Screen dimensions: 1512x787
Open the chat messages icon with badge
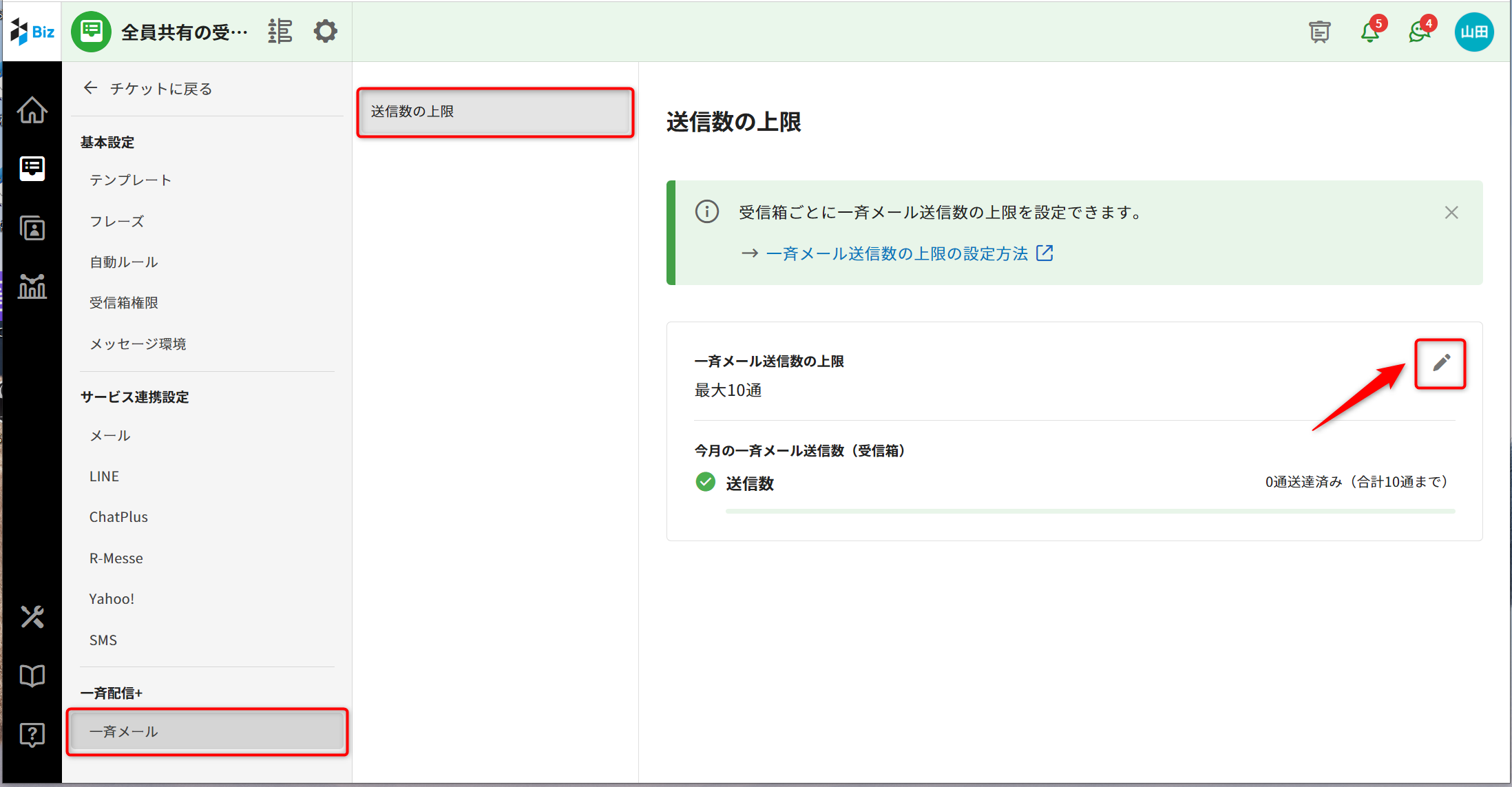point(1419,32)
